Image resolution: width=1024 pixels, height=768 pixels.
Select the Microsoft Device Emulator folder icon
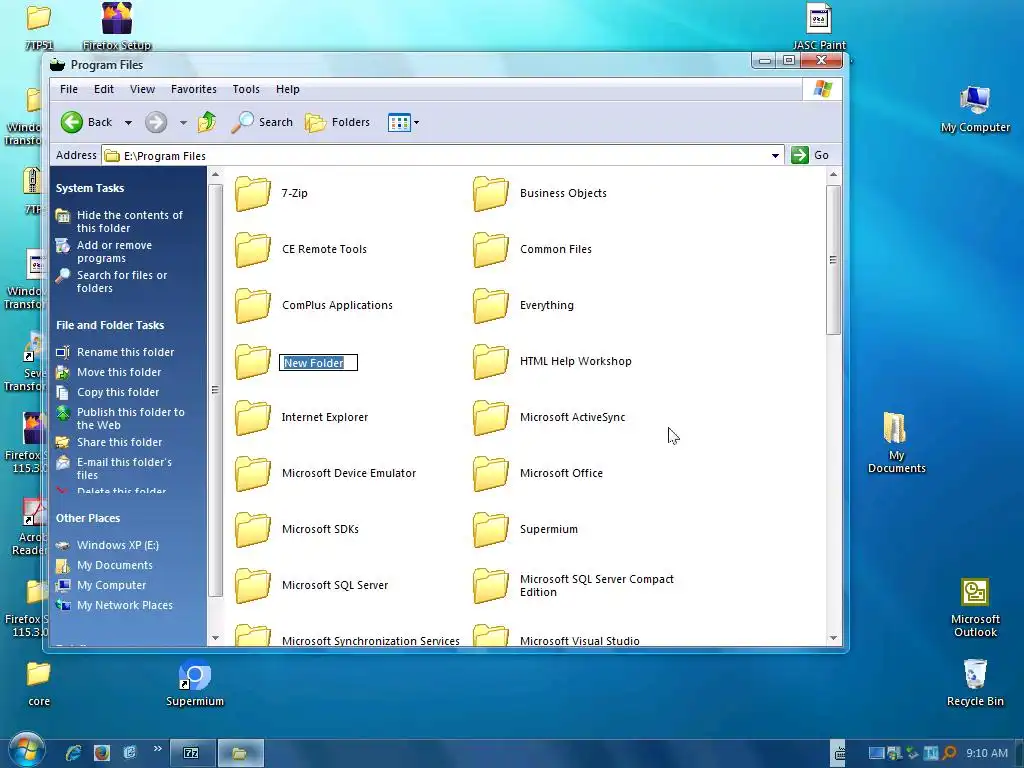pos(253,473)
